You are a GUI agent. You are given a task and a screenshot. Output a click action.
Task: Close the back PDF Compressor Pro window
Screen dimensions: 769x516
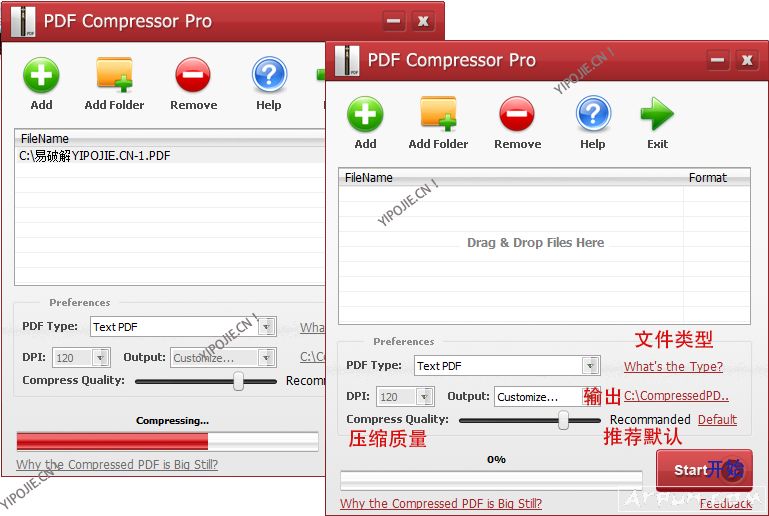click(423, 21)
